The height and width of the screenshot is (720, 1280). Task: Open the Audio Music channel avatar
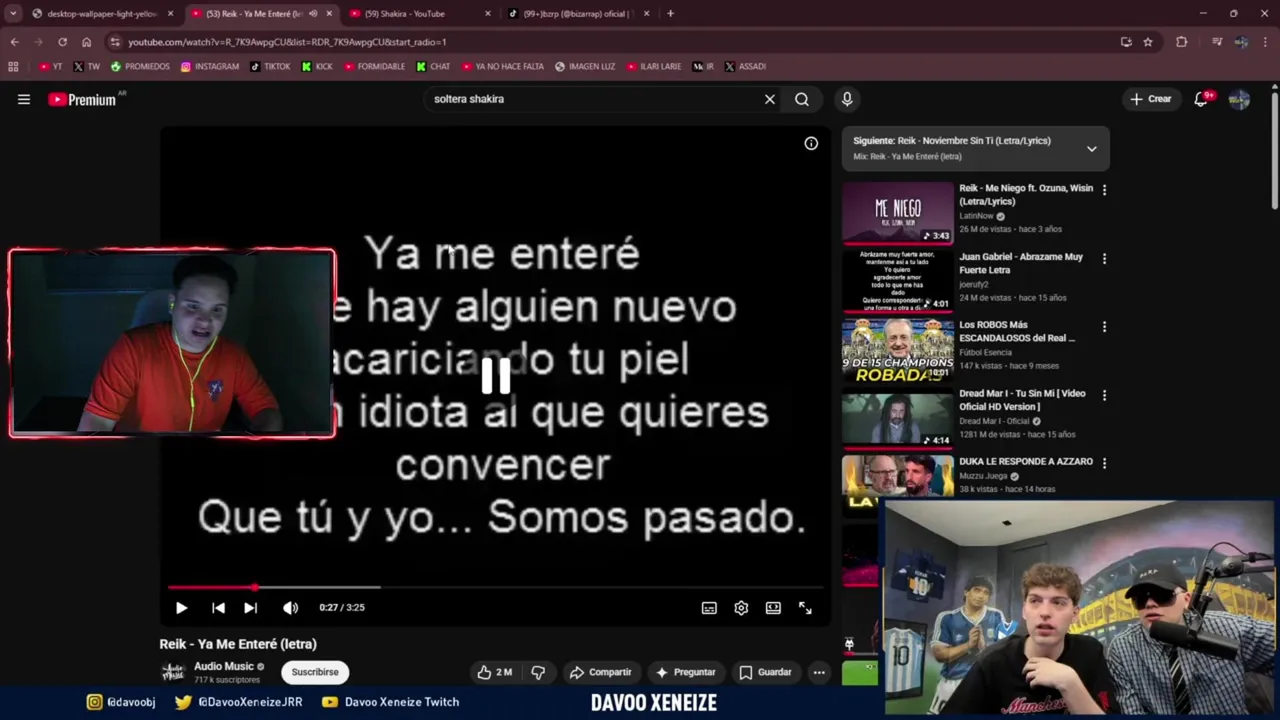tap(174, 672)
